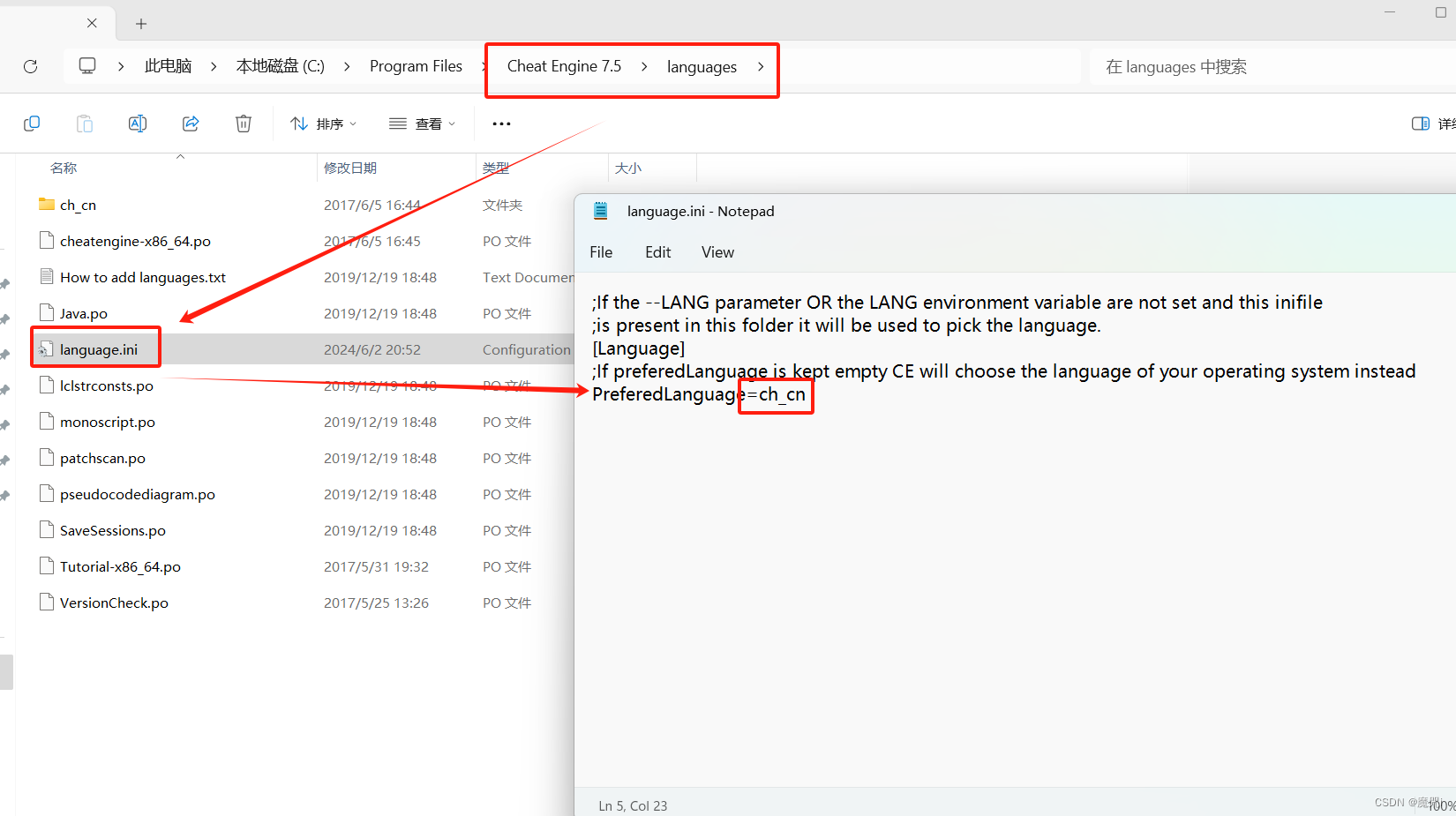The height and width of the screenshot is (816, 1456).
Task: Click the 本地磁盘 (C:) breadcrumb
Action: [281, 66]
